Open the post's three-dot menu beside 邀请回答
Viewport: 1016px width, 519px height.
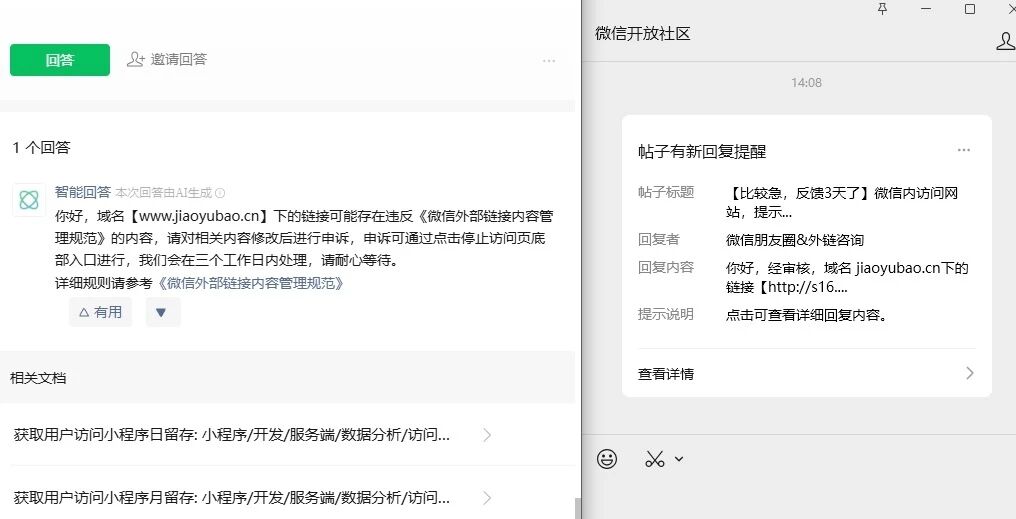549,61
